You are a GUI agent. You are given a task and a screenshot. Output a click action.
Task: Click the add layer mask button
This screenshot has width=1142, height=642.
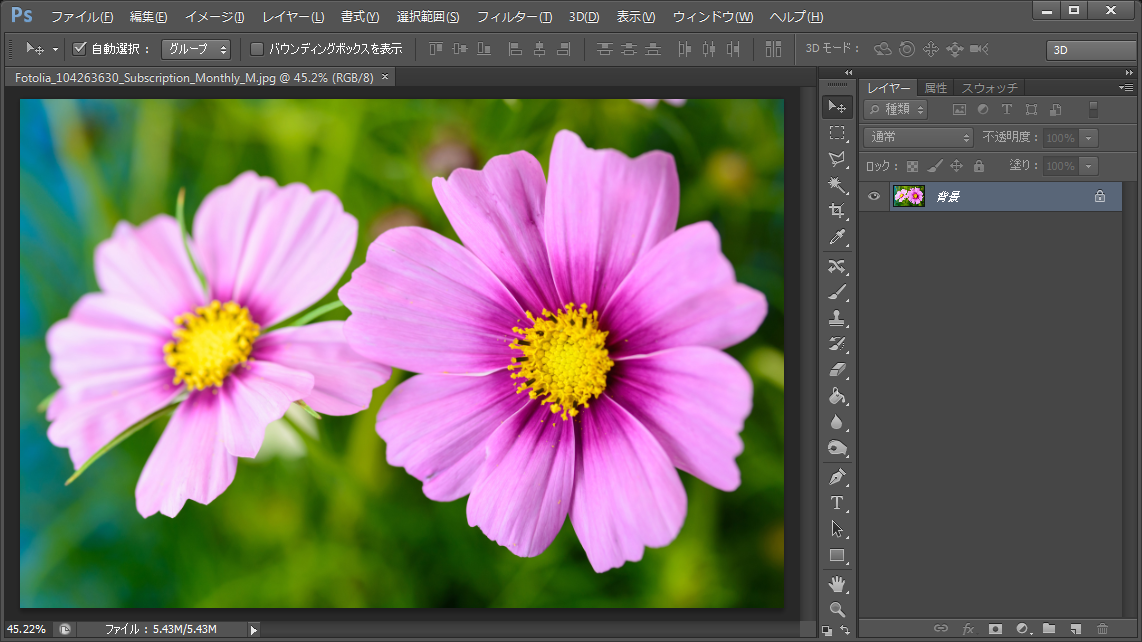point(995,629)
